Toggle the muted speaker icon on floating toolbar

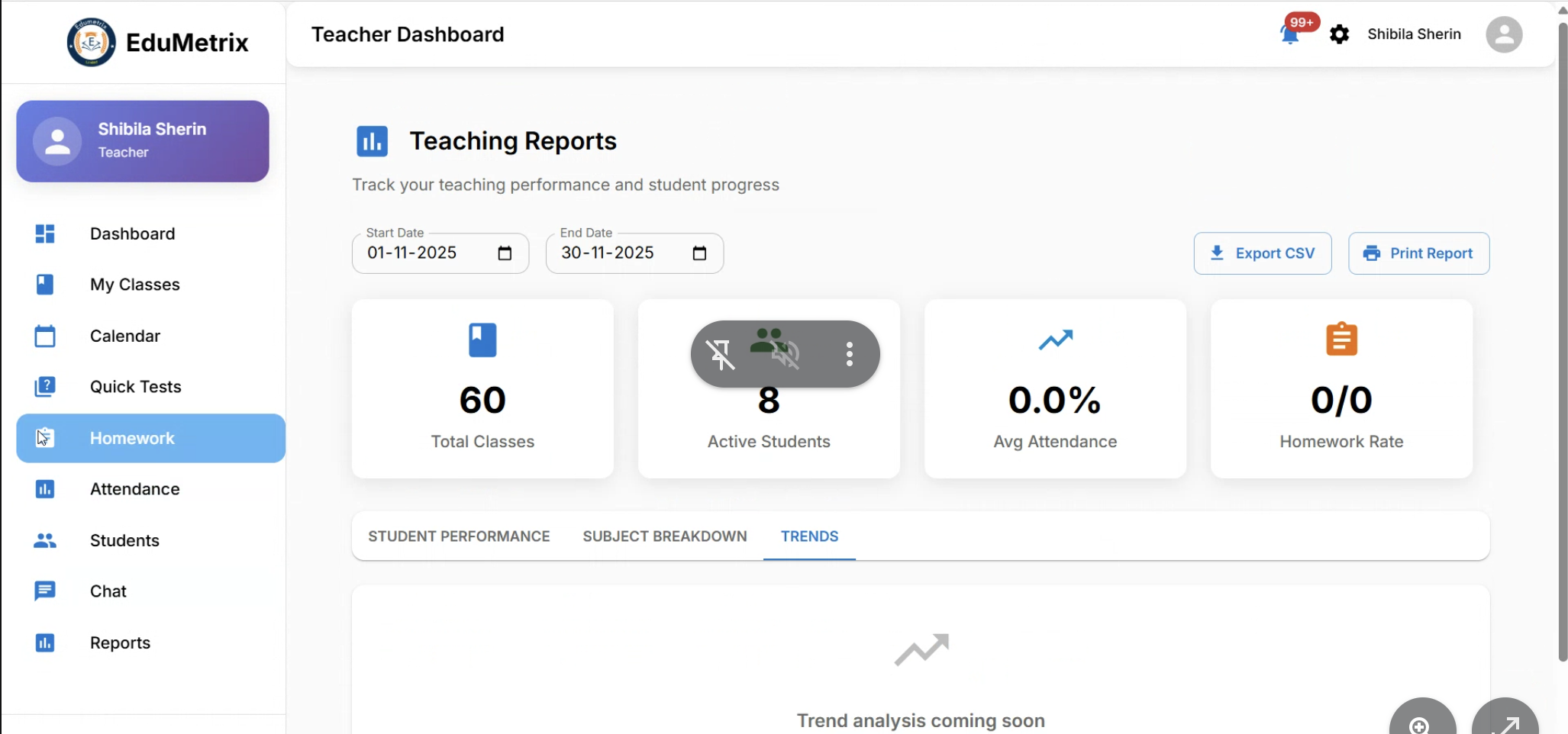[x=786, y=354]
